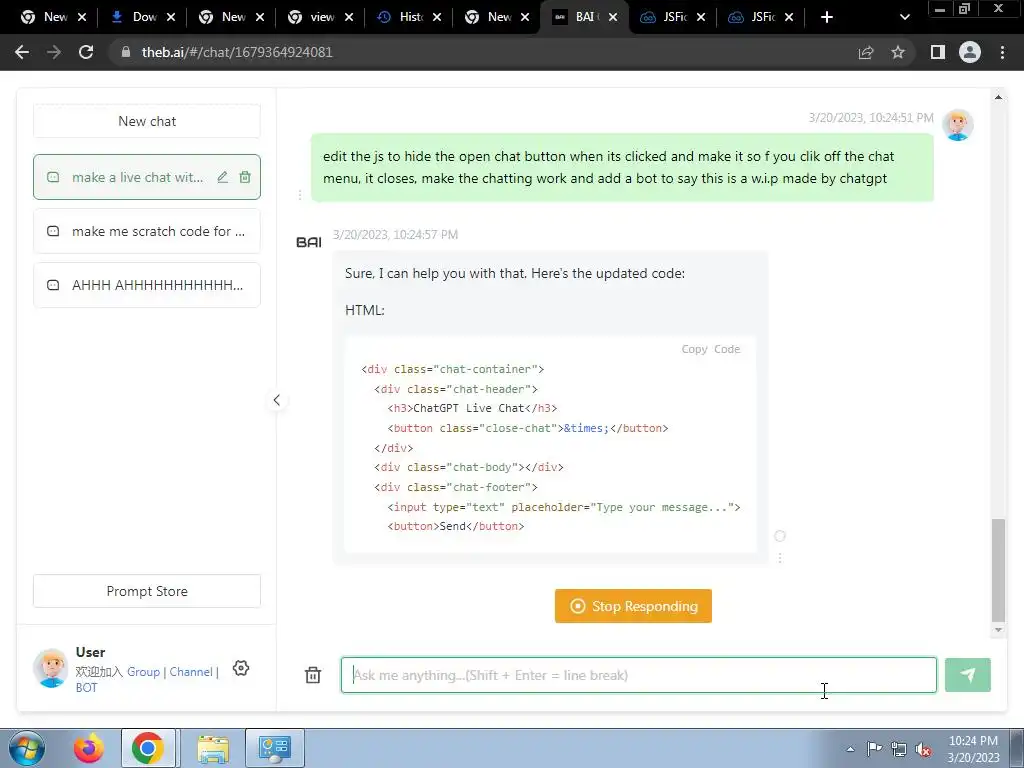Close the BAI chat tab
Screen dimensions: 1024x768
point(613,17)
